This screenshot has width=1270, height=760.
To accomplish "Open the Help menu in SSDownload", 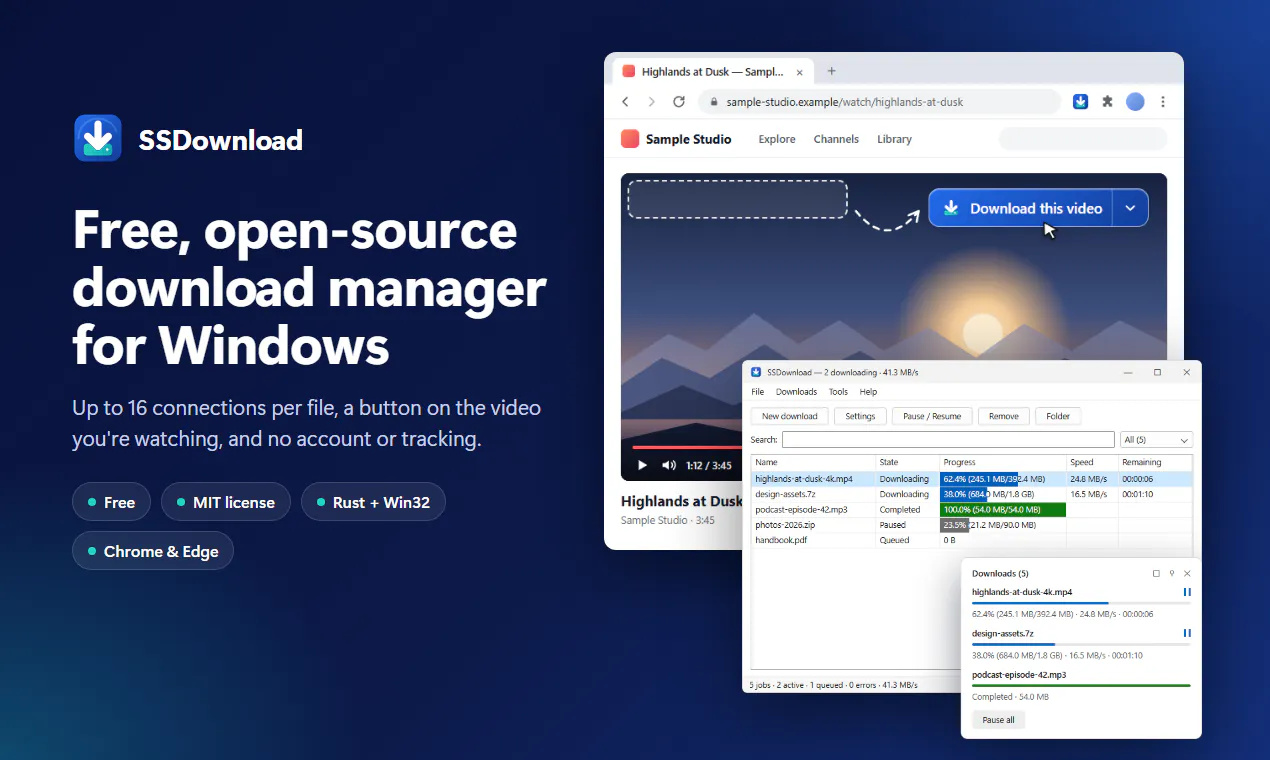I will [x=868, y=392].
